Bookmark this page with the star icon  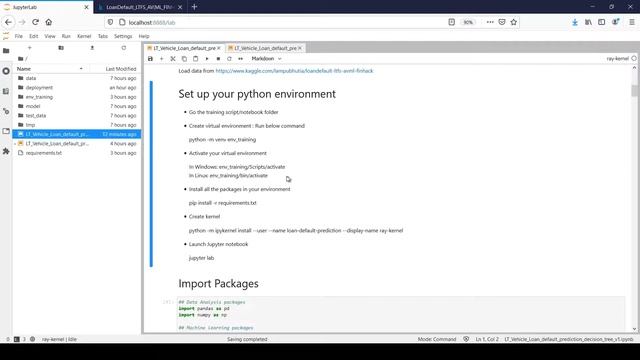pos(513,22)
